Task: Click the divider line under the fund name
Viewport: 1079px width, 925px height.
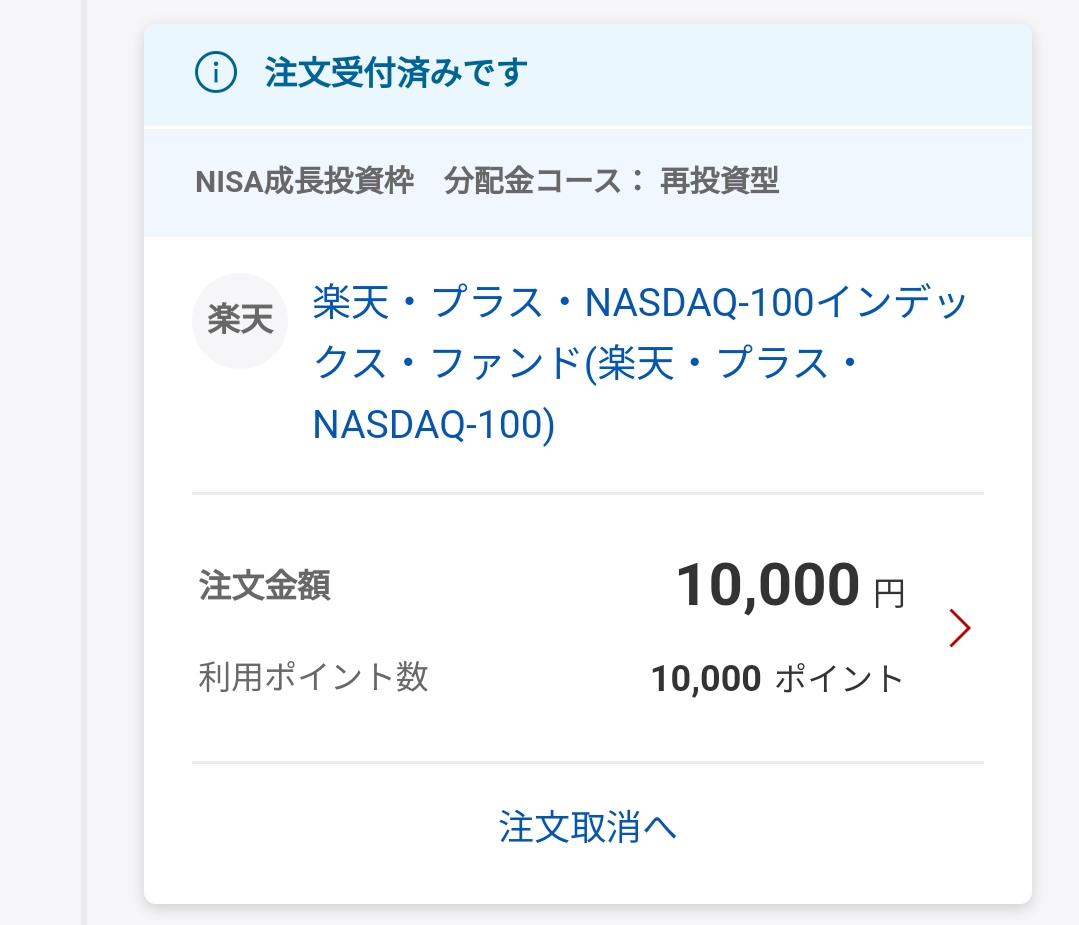Action: (588, 493)
